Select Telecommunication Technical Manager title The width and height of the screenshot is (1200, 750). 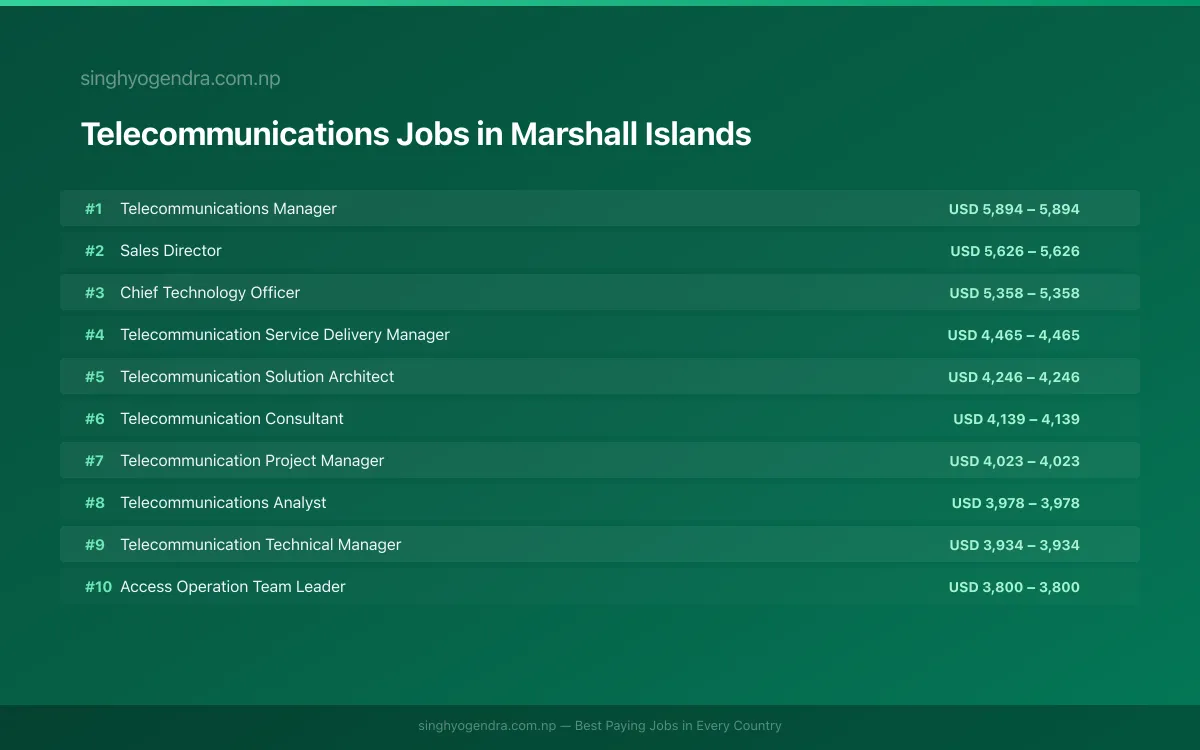261,545
